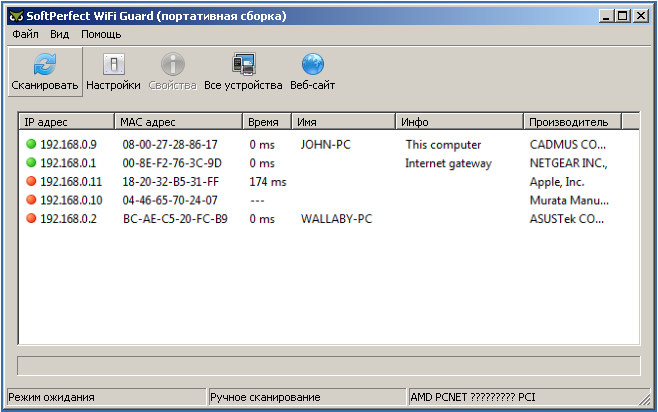Screen dimensions: 658x412
Task: Click red status dot for 192.168.0.2
Action: (31, 218)
